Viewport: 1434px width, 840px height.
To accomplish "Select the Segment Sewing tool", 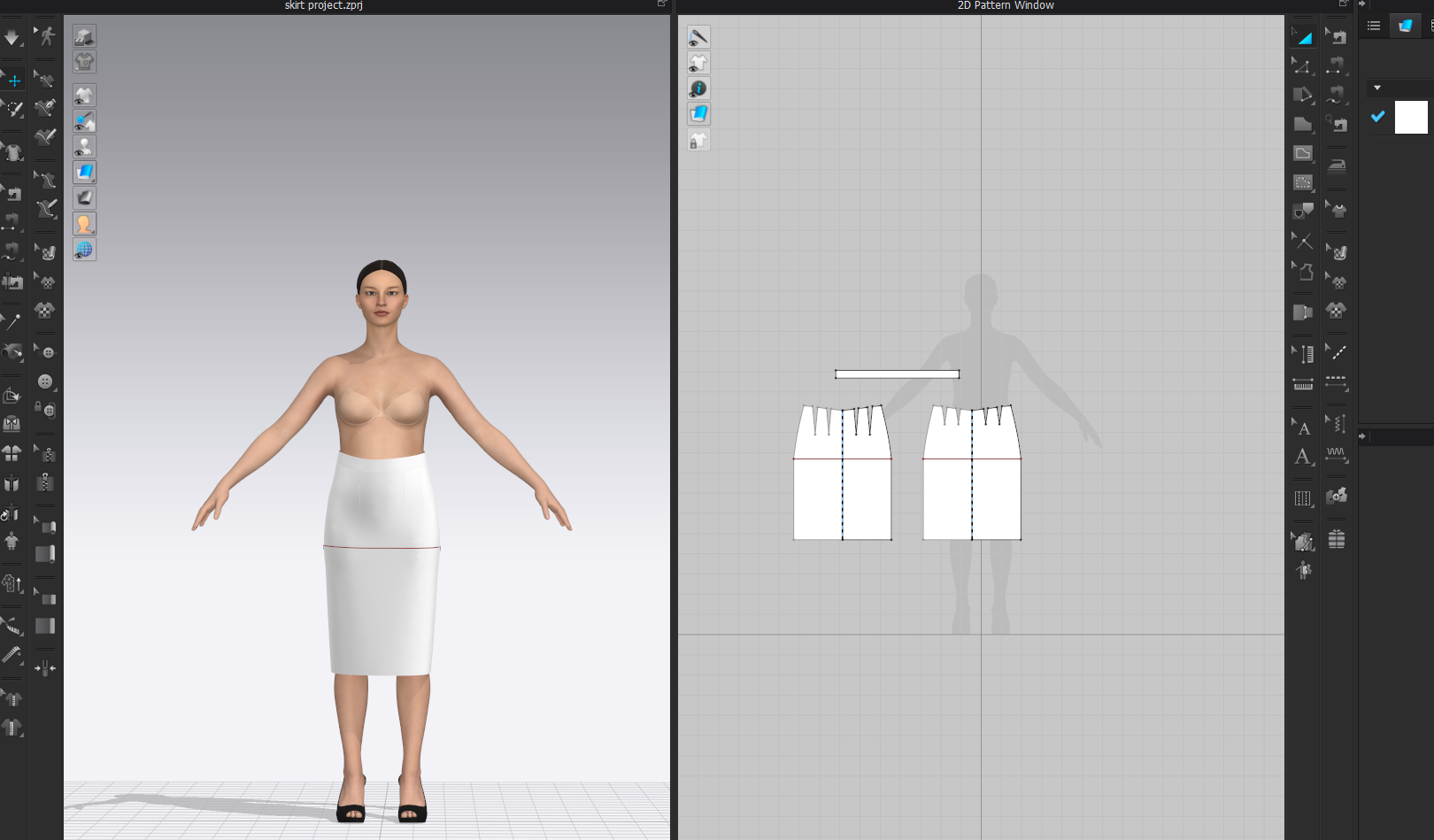I will (x=1337, y=66).
